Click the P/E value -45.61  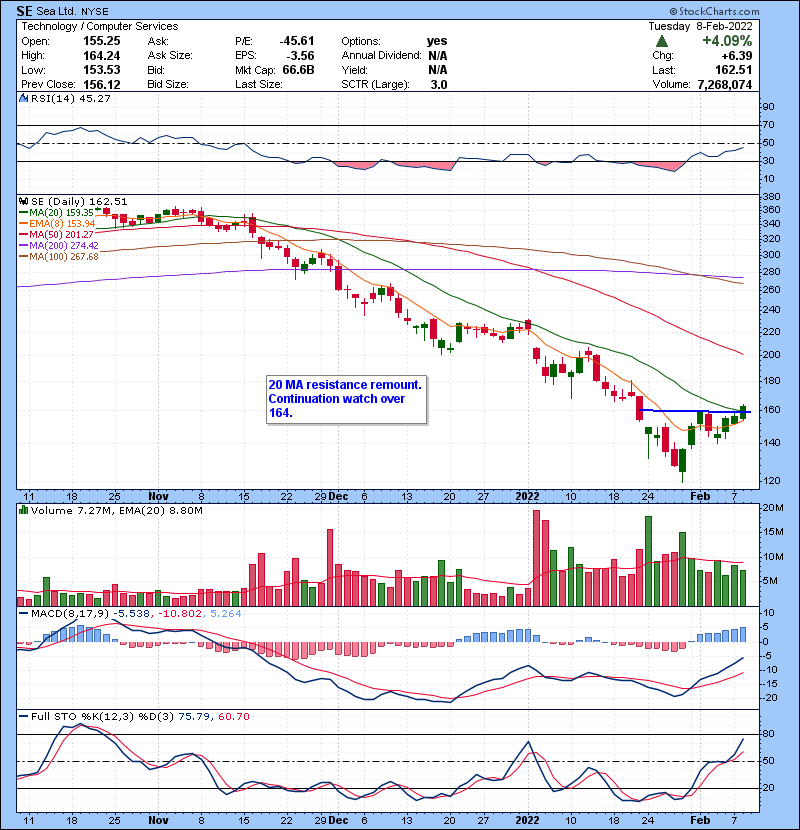(x=297, y=41)
